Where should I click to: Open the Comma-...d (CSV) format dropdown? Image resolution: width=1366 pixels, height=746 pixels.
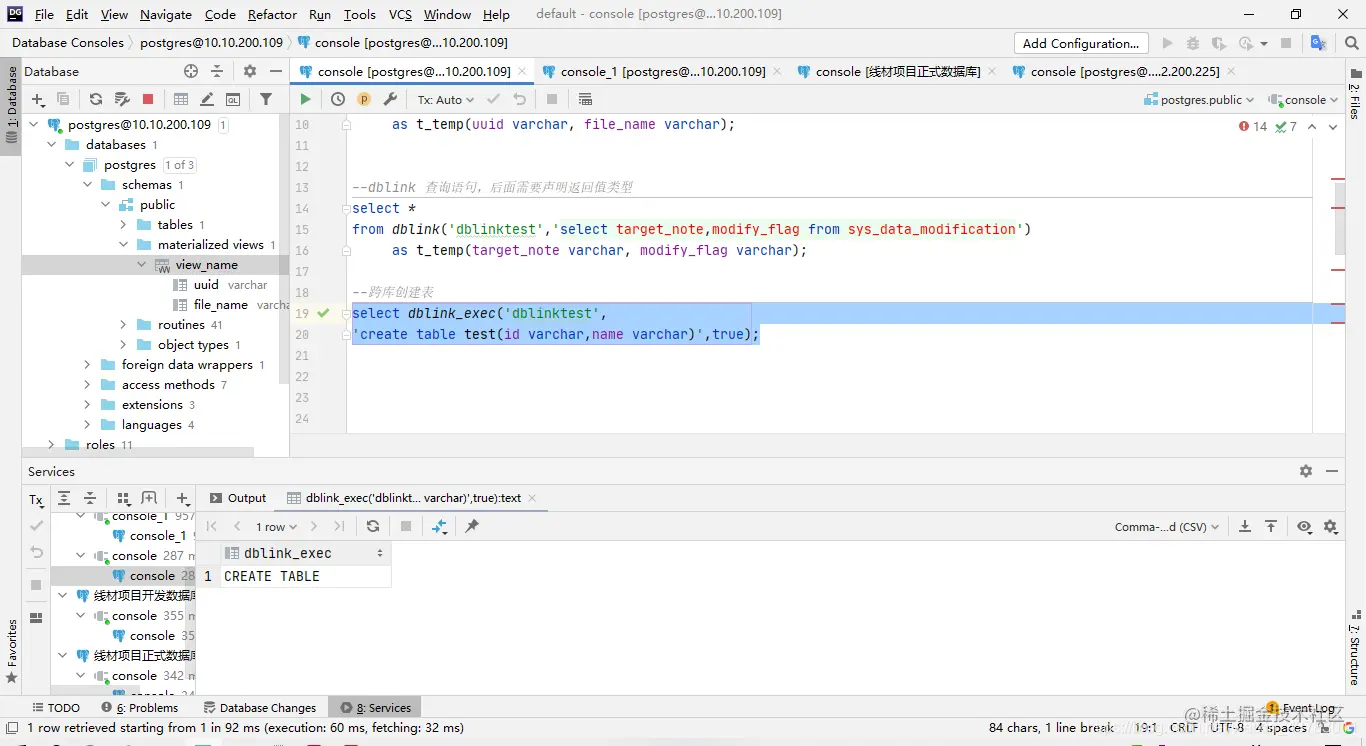(x=1167, y=526)
